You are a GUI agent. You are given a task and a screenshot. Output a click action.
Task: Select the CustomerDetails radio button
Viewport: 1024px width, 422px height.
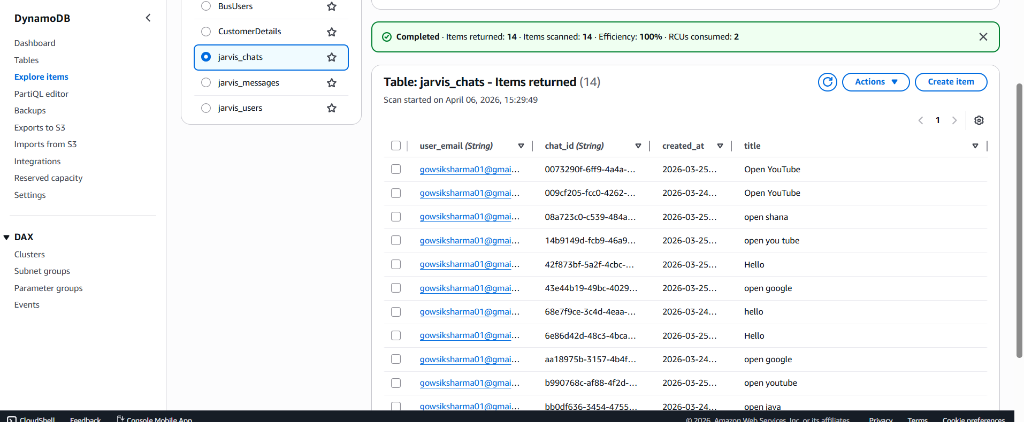tap(206, 31)
